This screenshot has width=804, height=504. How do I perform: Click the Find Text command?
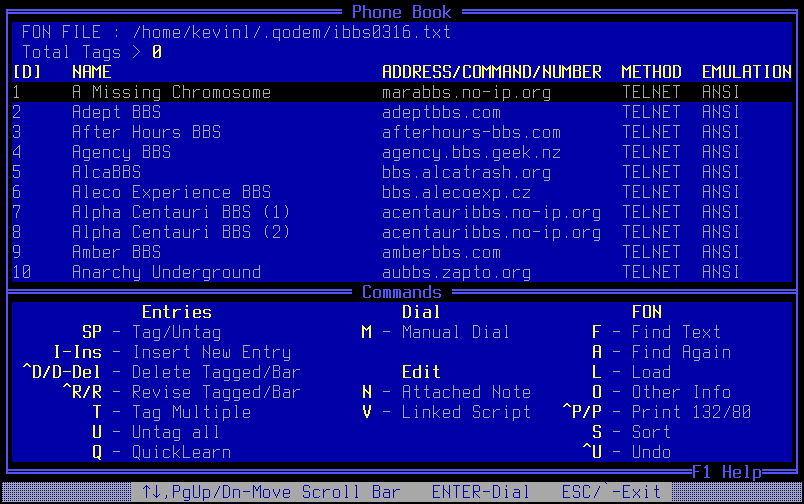pyautogui.click(x=675, y=332)
